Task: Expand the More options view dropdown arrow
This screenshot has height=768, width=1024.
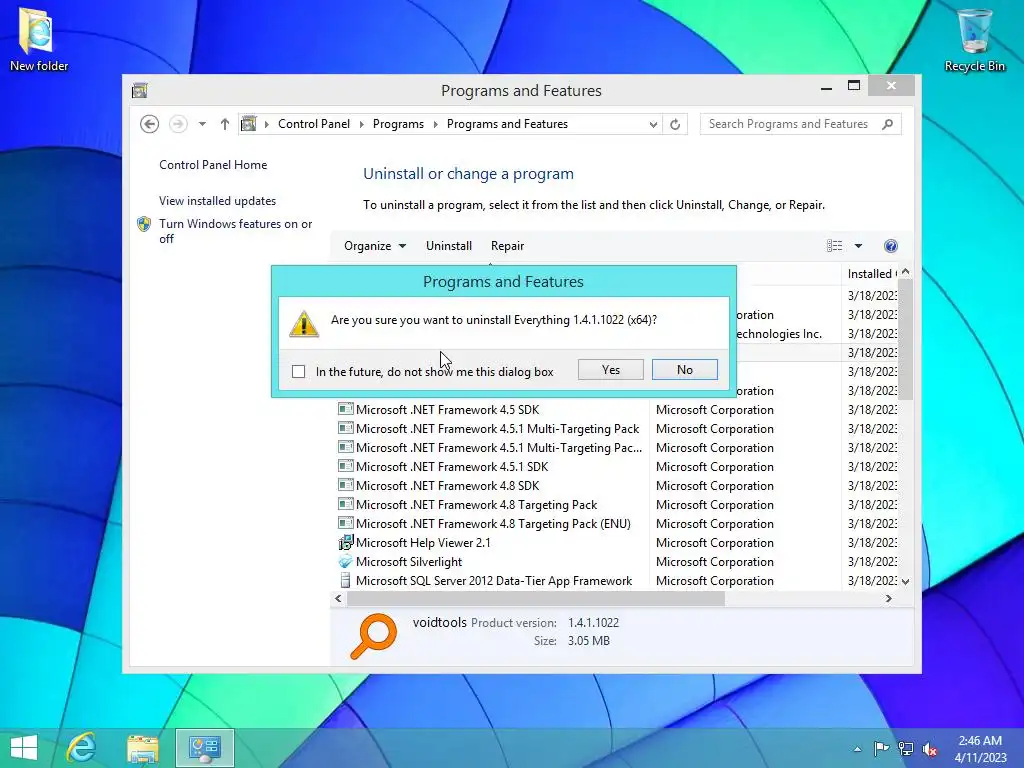Action: coord(858,246)
